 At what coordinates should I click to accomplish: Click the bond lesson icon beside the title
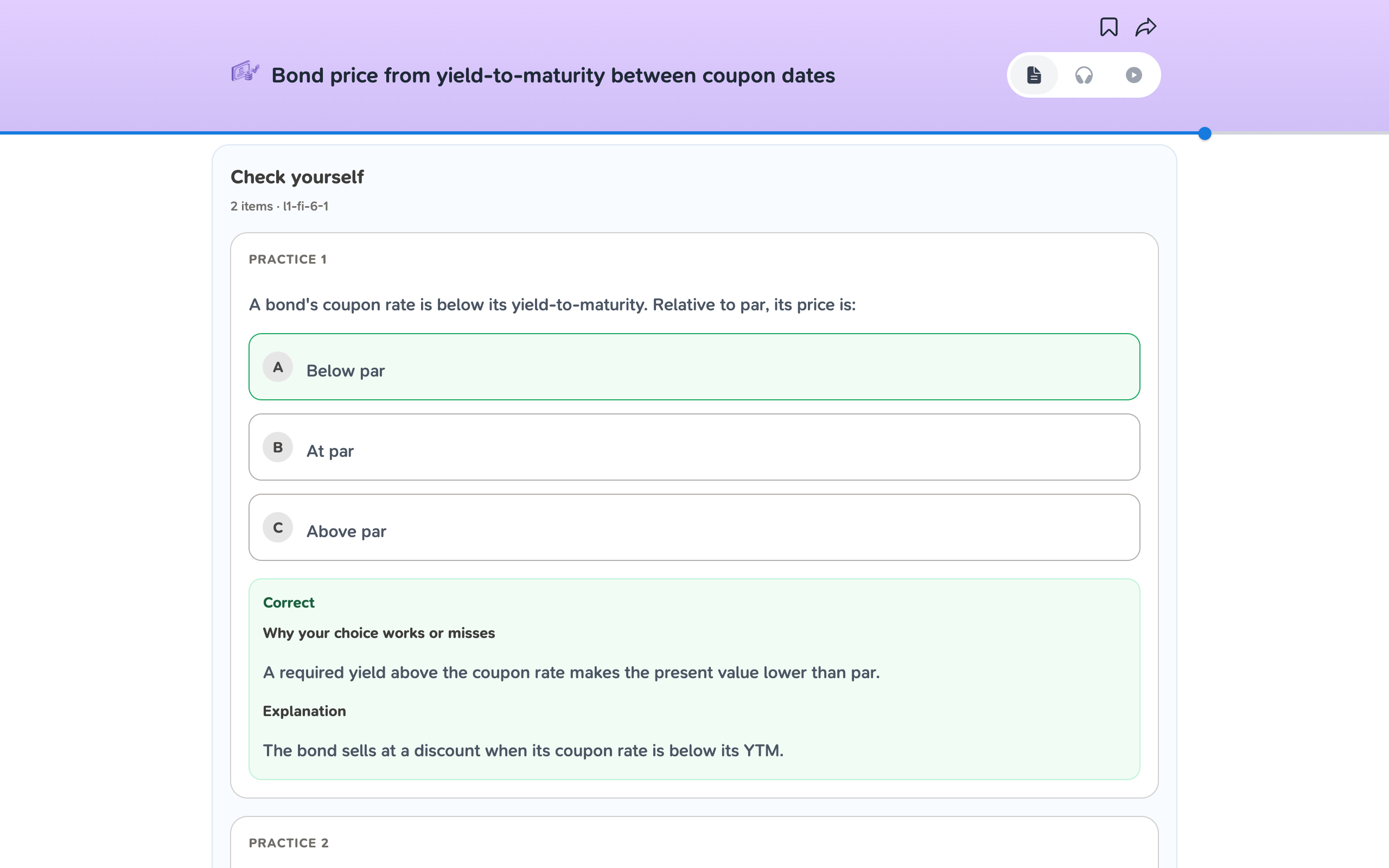click(x=245, y=72)
